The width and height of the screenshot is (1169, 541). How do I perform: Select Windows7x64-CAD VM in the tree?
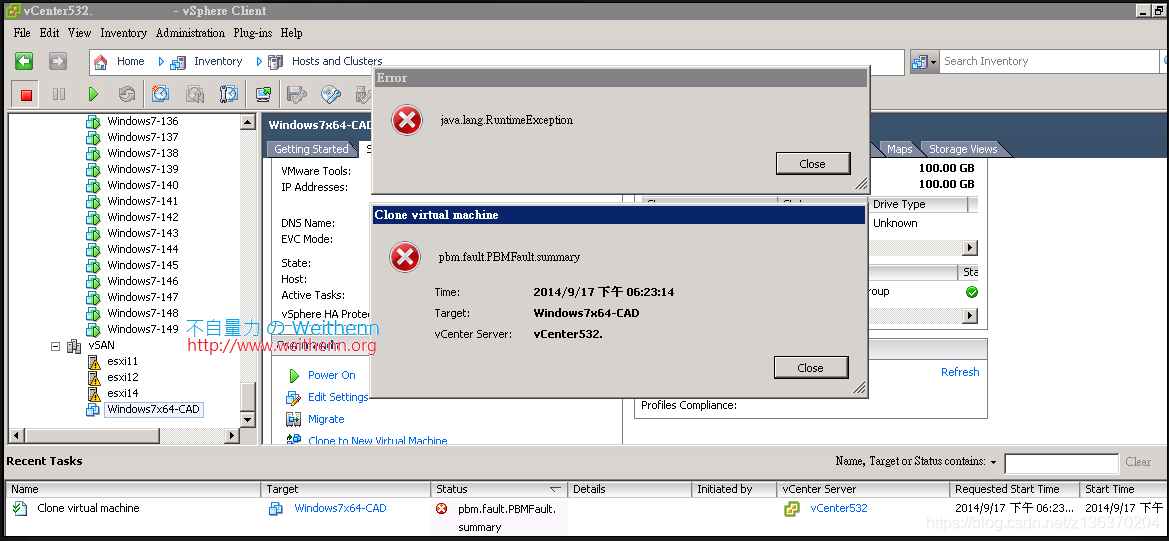[x=153, y=409]
